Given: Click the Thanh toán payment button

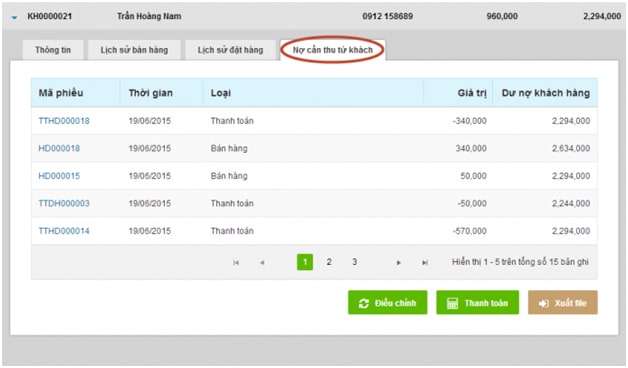Looking at the screenshot, I should (477, 302).
